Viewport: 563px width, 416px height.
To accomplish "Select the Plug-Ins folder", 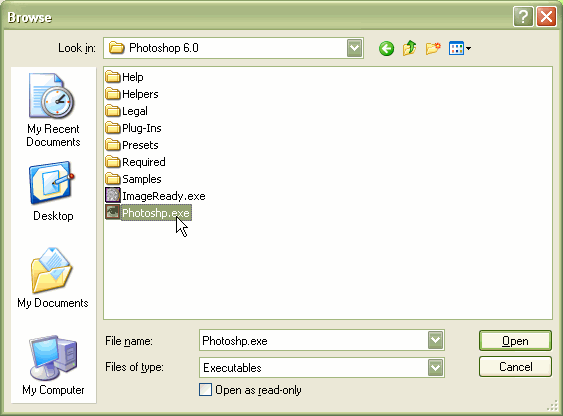I will 134,128.
